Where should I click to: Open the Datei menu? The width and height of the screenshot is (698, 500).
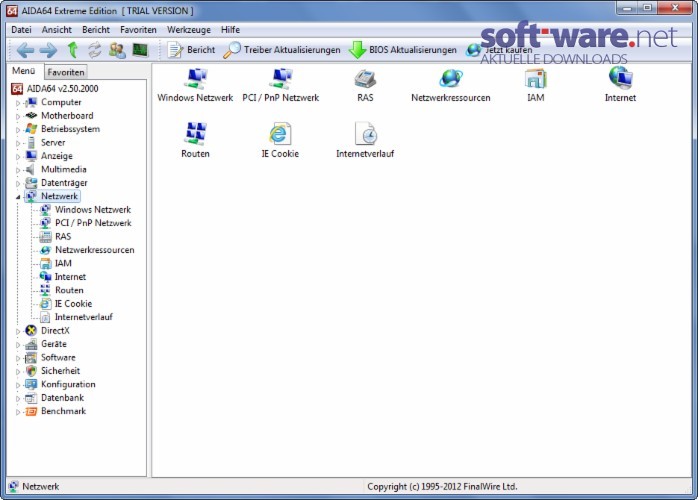(21, 30)
